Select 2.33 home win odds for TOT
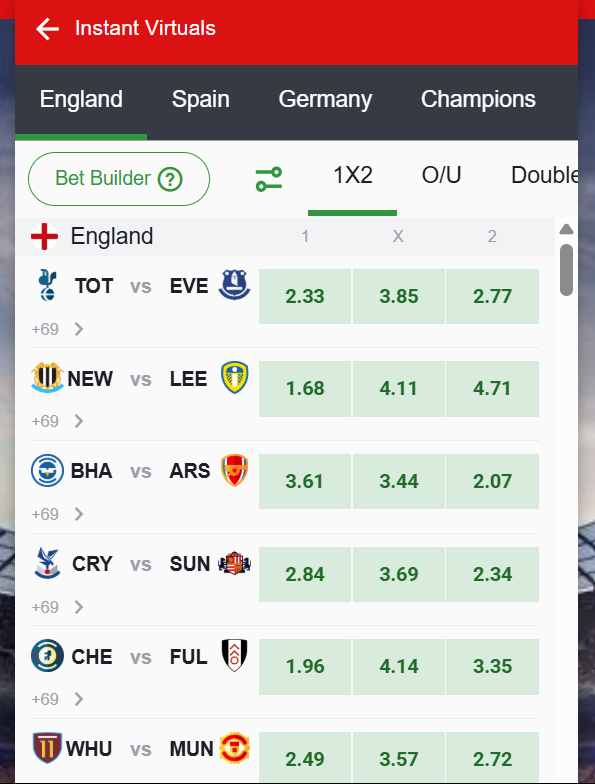The image size is (595, 784). tap(305, 296)
